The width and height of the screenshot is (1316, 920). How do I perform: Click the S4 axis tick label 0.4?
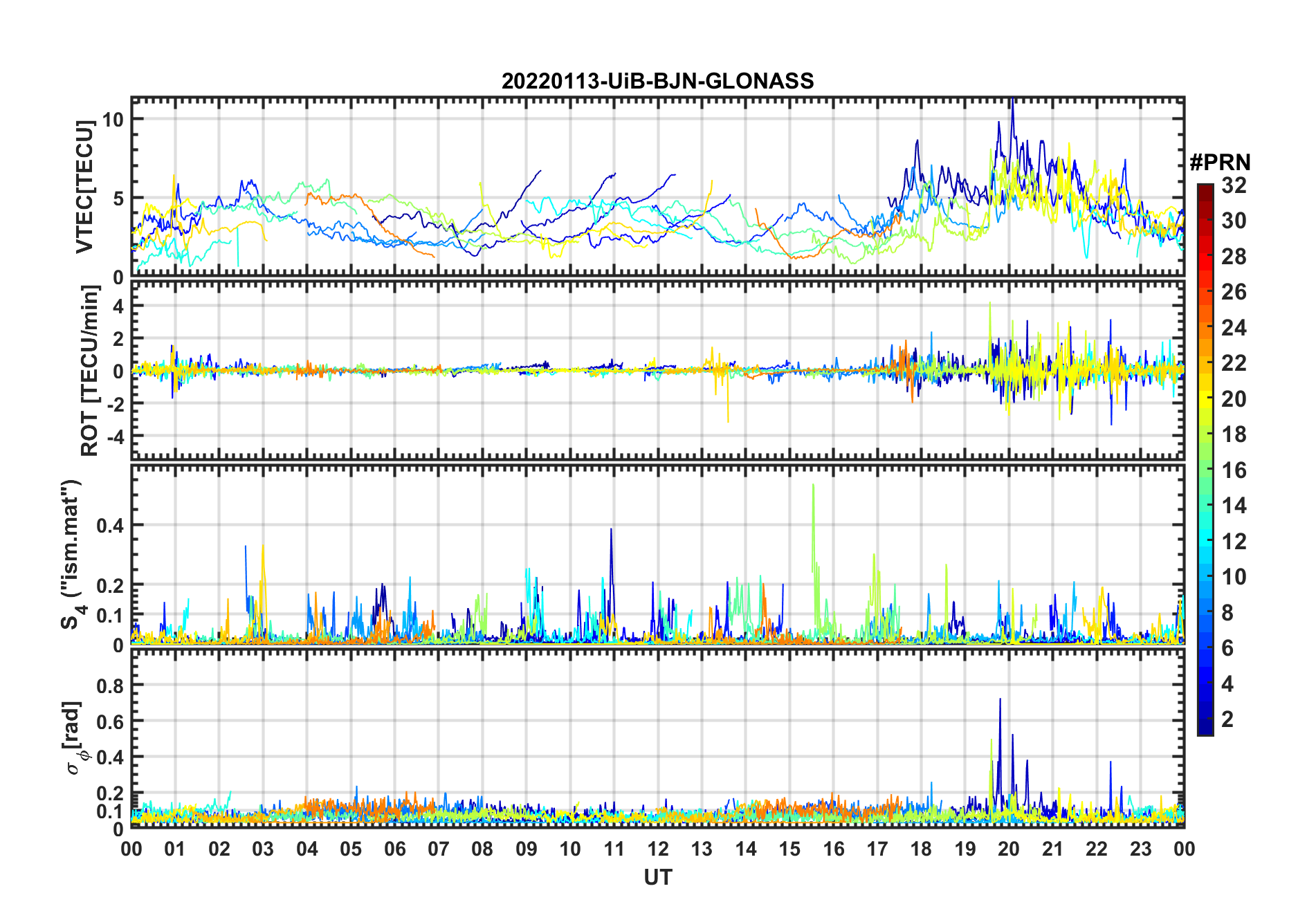(x=111, y=525)
